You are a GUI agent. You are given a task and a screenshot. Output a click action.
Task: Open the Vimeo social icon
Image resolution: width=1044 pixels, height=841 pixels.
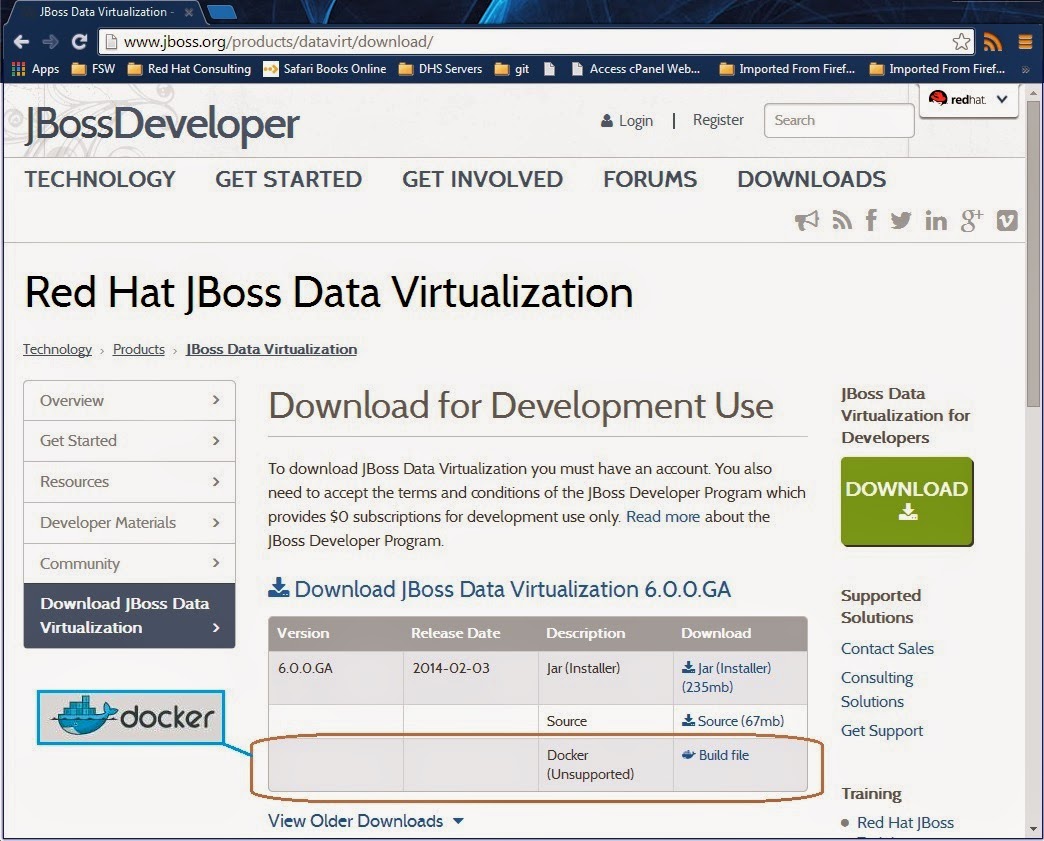[x=1007, y=220]
